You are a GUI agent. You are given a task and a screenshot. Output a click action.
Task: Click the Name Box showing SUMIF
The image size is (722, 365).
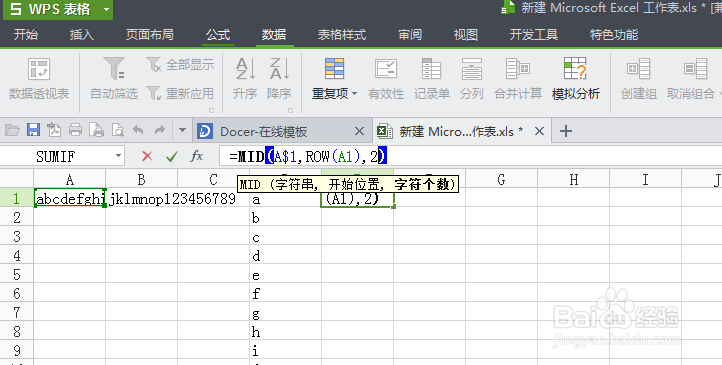tap(55, 157)
